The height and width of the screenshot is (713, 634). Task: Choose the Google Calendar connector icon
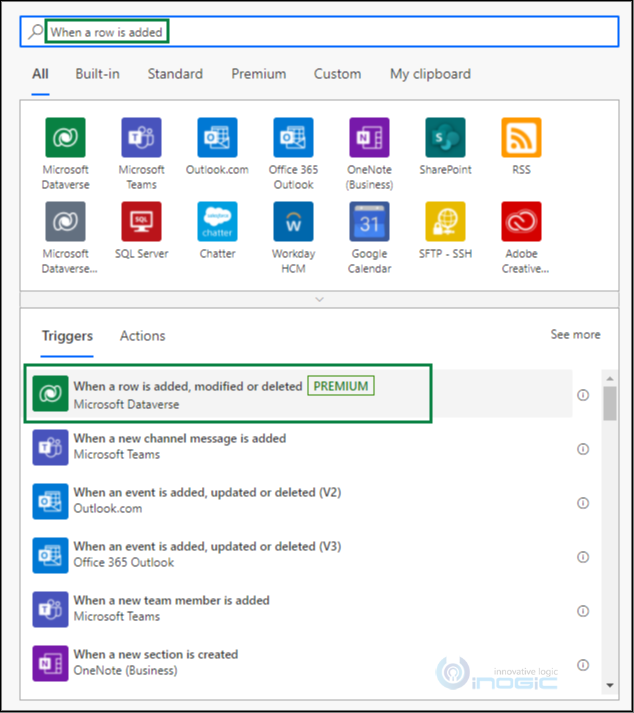(x=369, y=222)
